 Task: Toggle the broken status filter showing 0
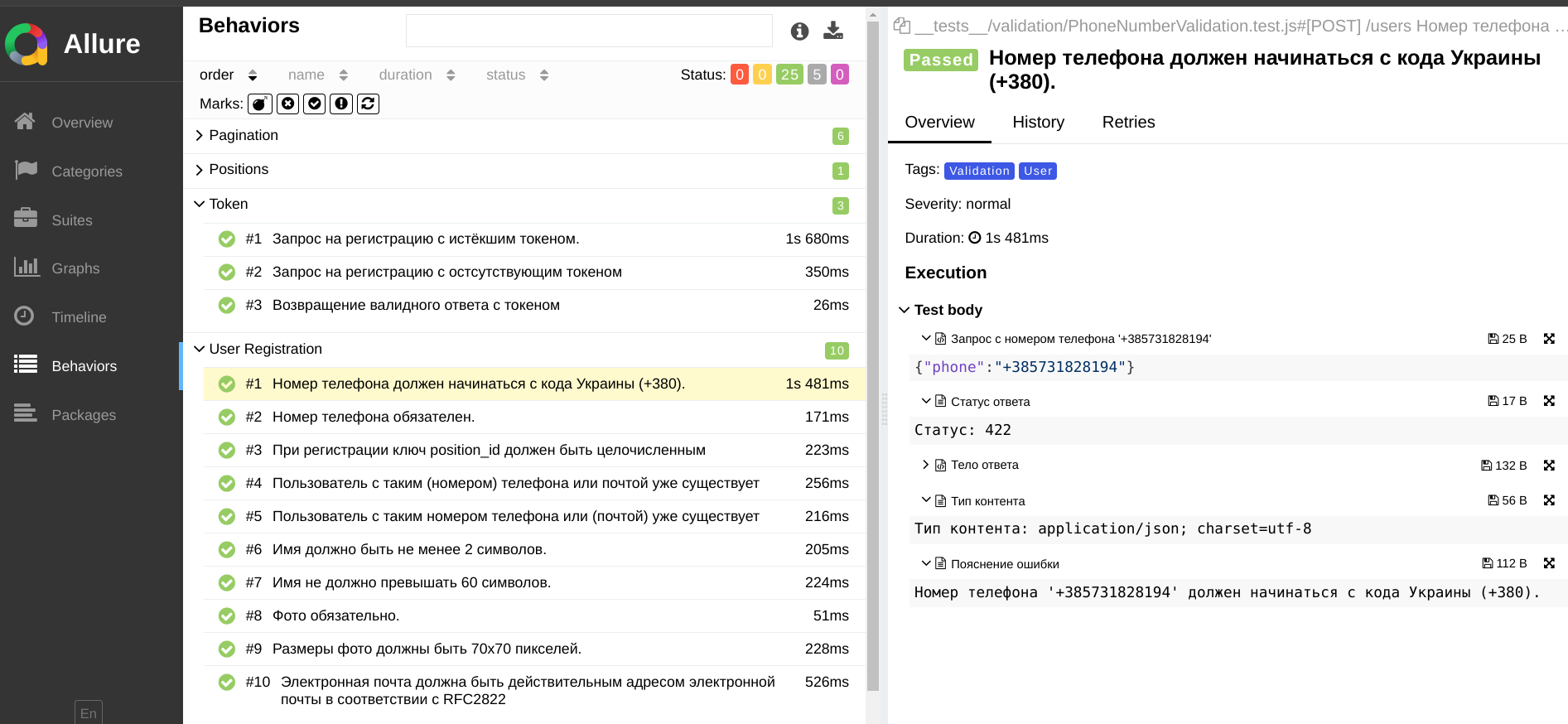pyautogui.click(x=762, y=75)
